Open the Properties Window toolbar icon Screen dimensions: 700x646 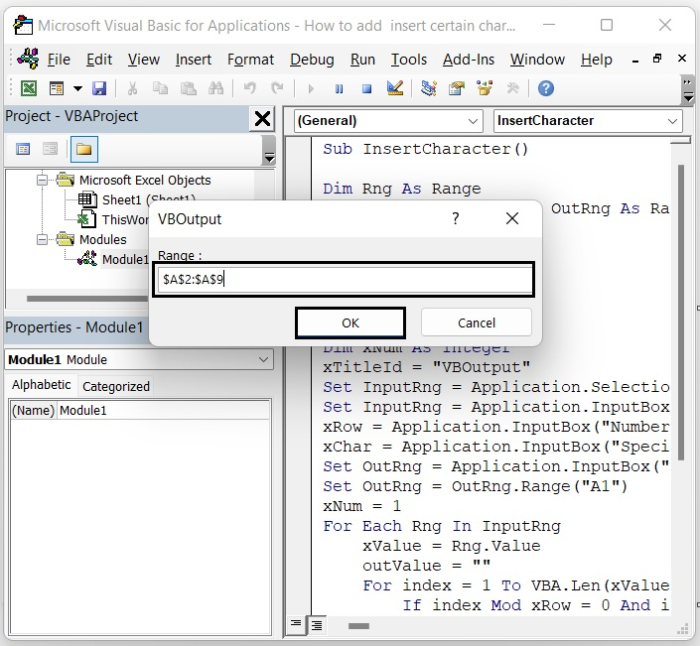(457, 89)
